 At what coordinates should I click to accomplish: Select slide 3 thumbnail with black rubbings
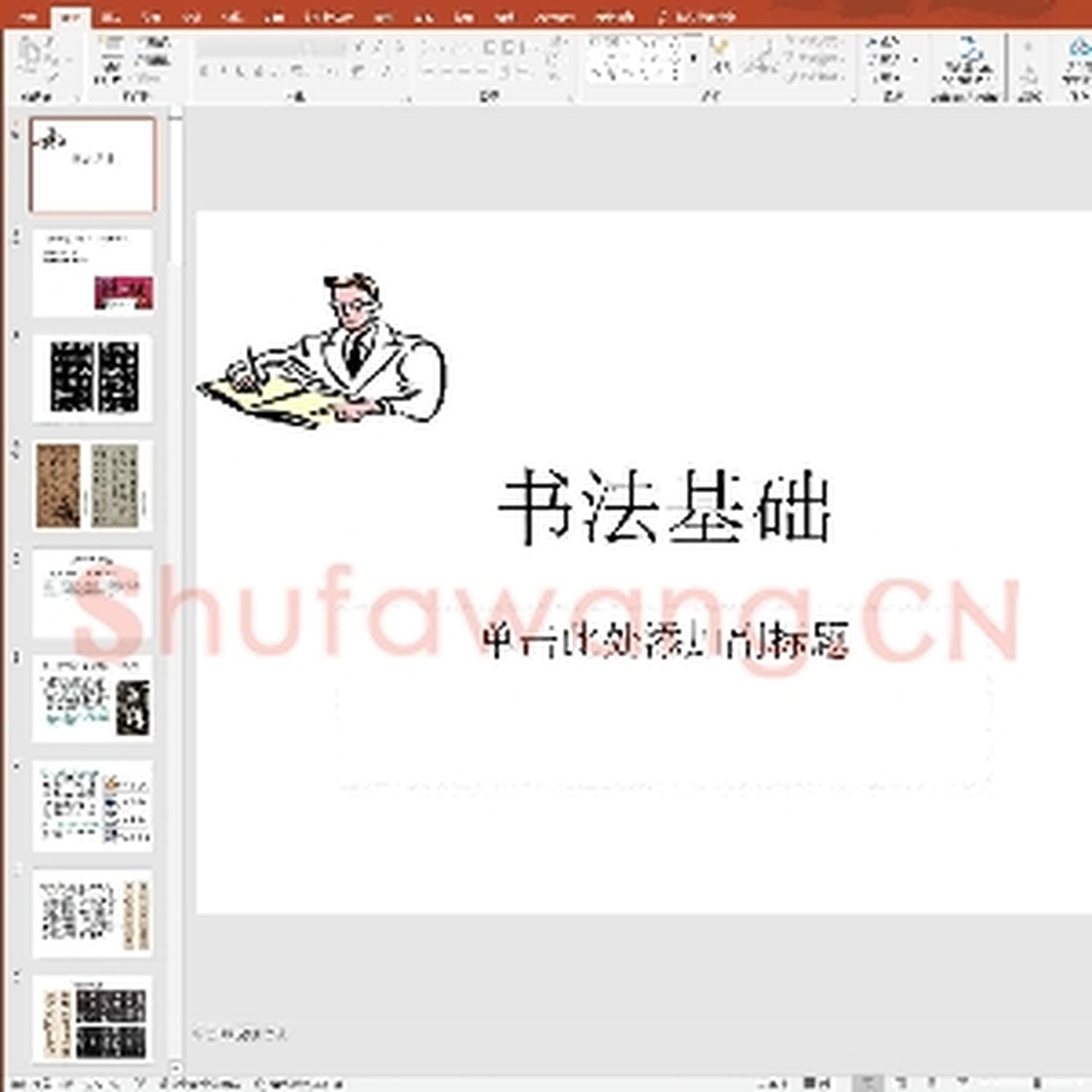coord(92,378)
